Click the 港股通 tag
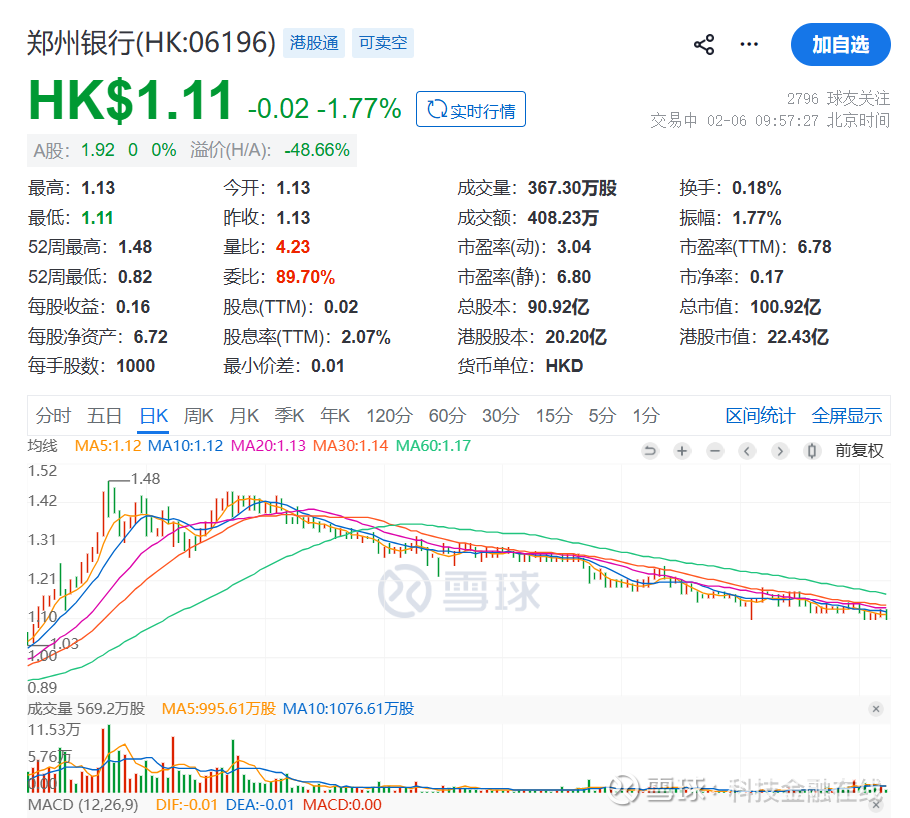 [314, 43]
